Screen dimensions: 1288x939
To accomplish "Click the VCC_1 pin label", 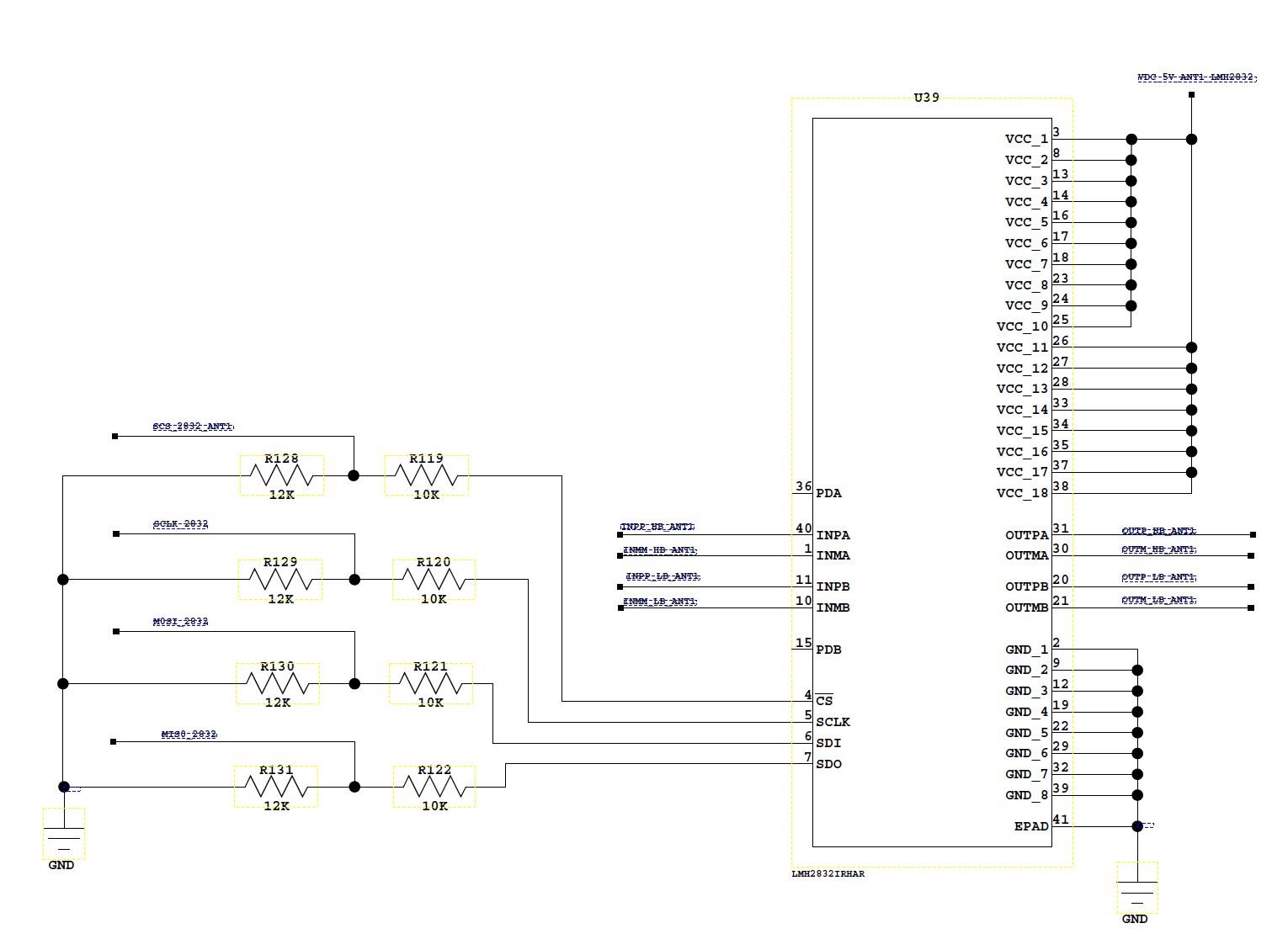I will point(1027,139).
